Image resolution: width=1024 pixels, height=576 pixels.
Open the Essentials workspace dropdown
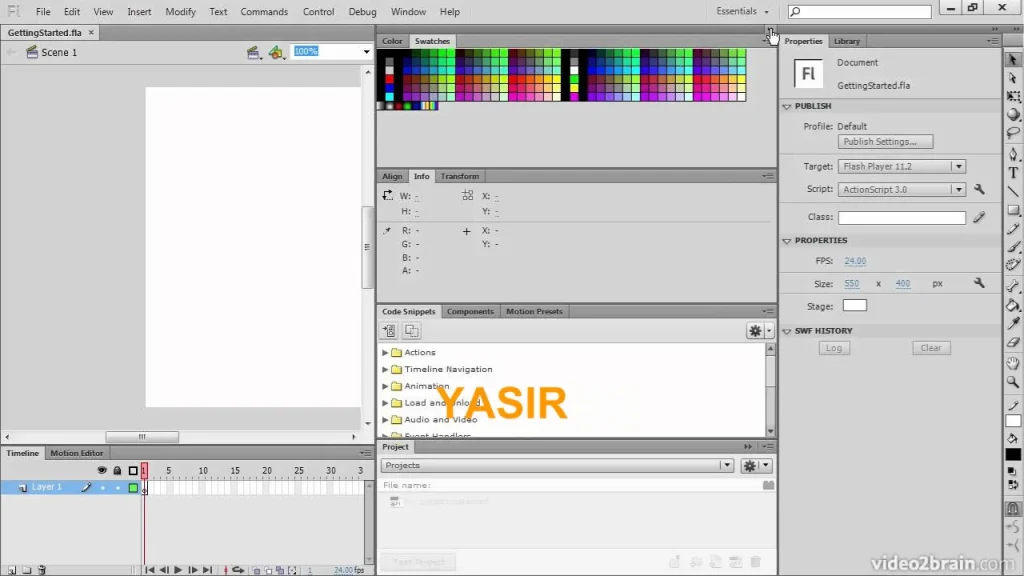743,11
